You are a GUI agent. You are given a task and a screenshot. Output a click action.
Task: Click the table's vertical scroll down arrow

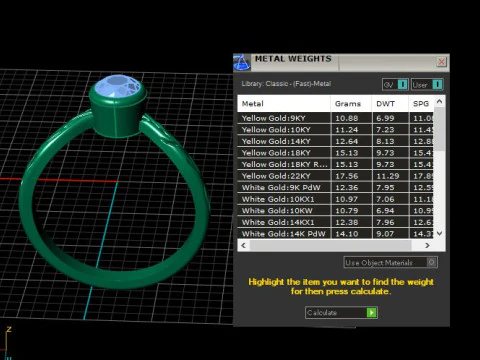click(440, 233)
